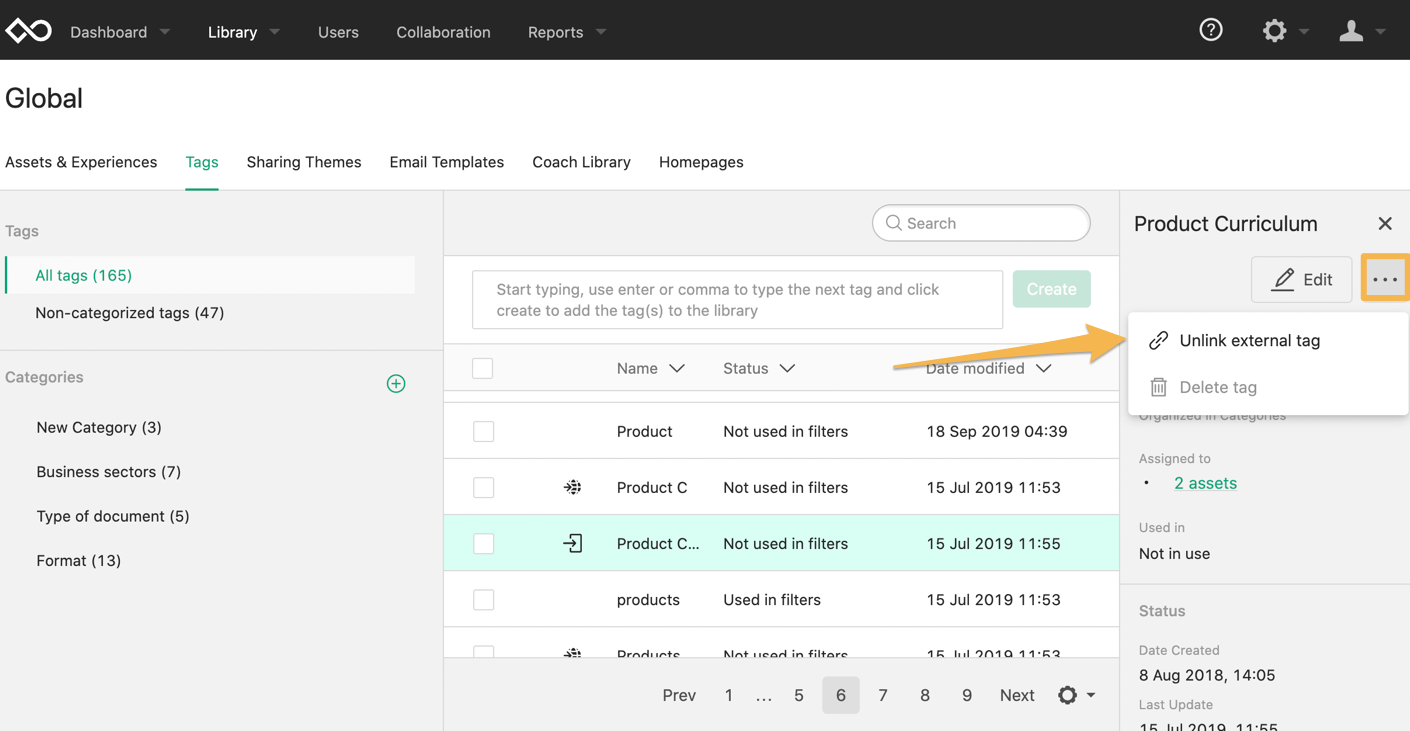Open the dropdown arrow beside user icon
This screenshot has height=731, width=1410.
tap(1381, 32)
